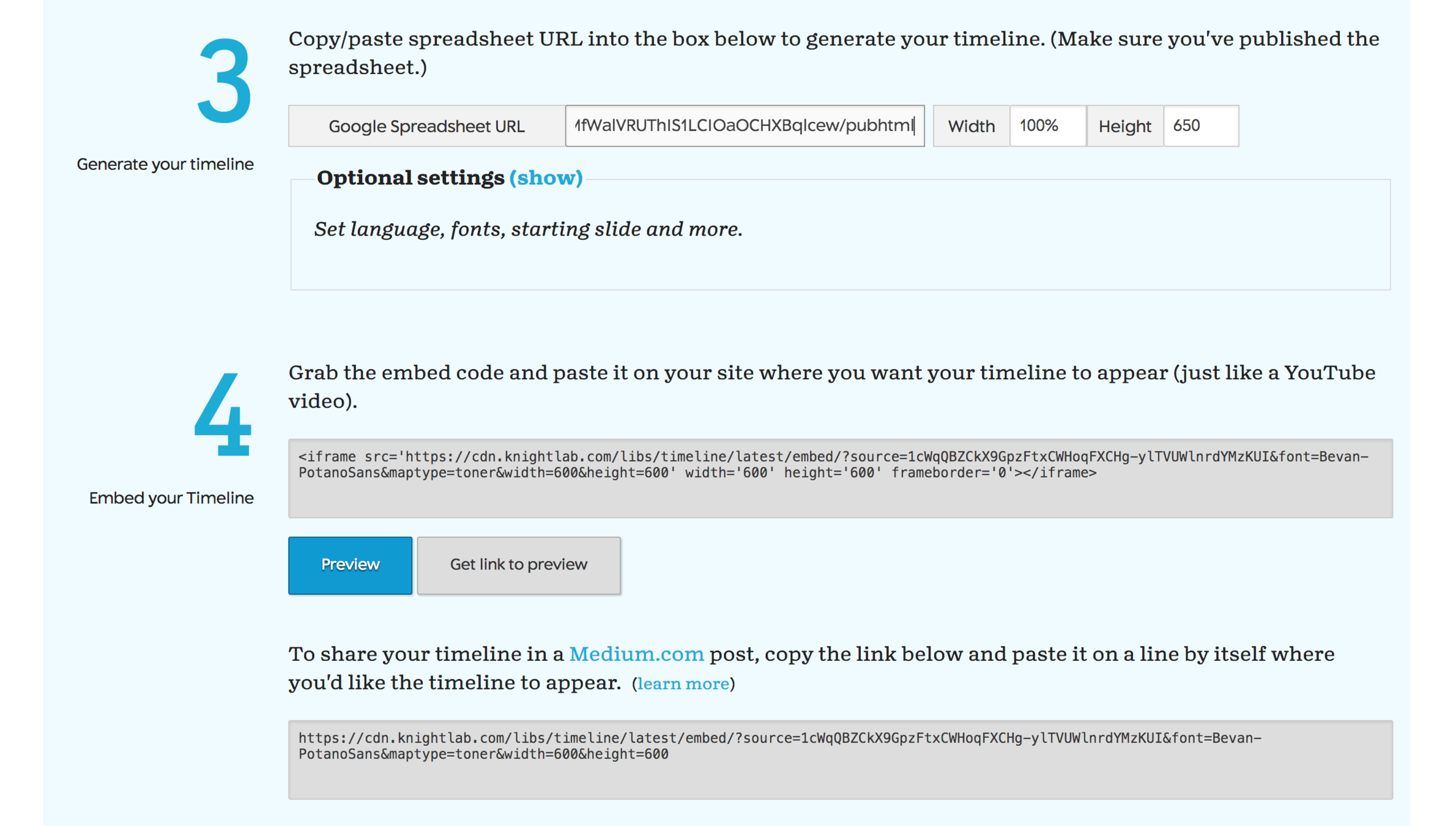Click the Google Spreadsheet URL input field
Screen dimensions: 1456x826
pyautogui.click(x=744, y=126)
